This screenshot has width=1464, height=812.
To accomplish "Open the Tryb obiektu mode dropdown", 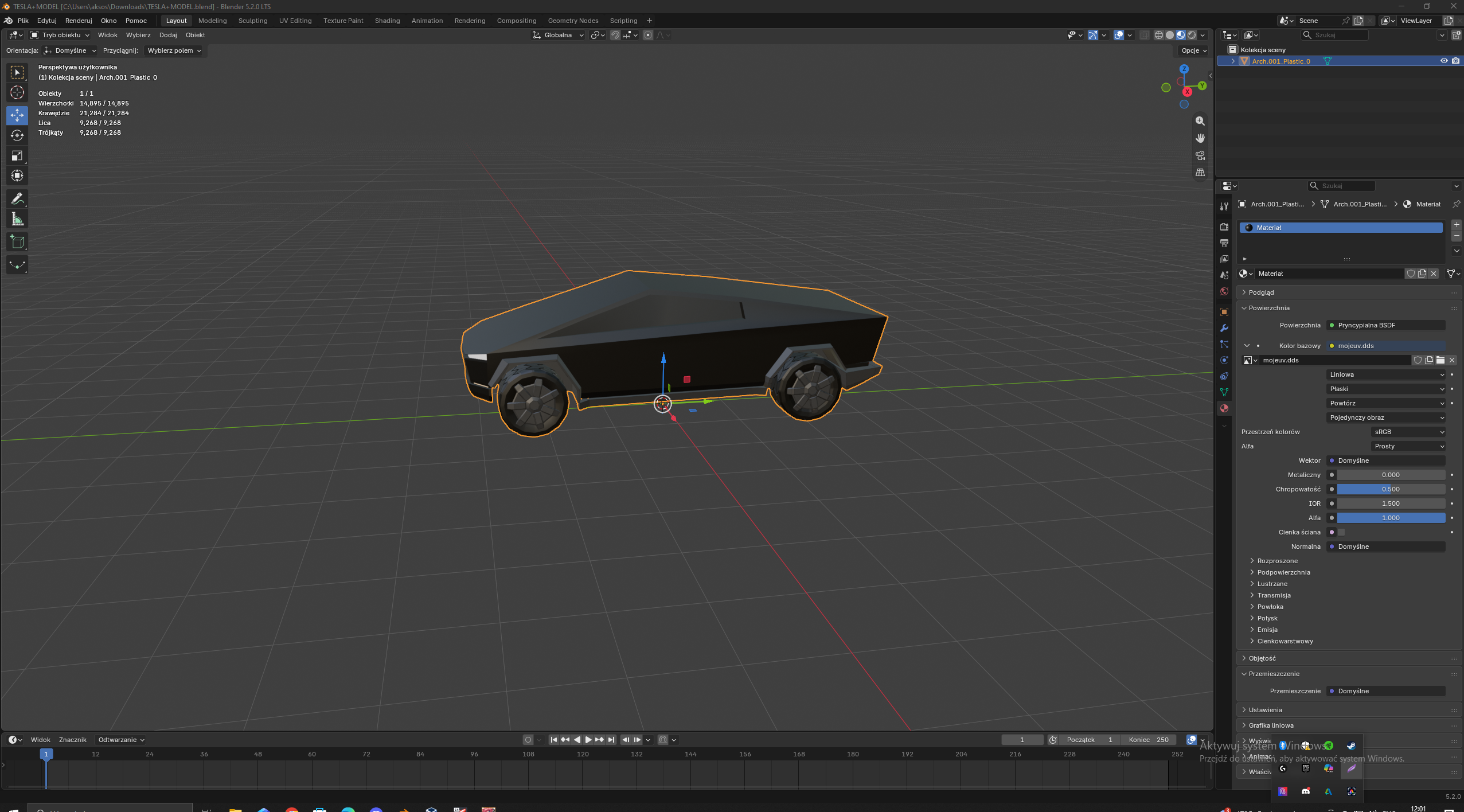I will (x=60, y=35).
